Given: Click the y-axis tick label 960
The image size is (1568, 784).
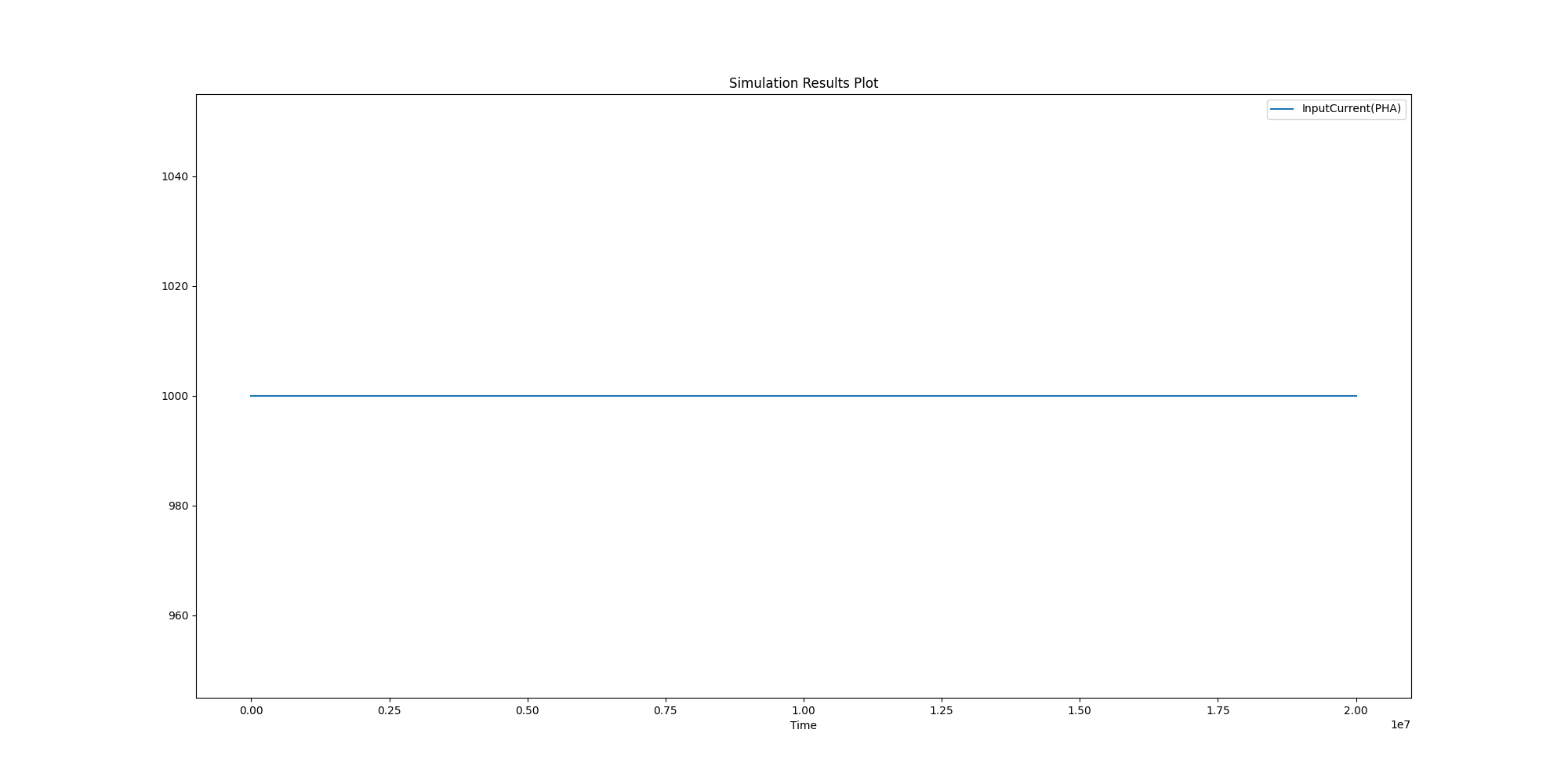Looking at the screenshot, I should [178, 615].
